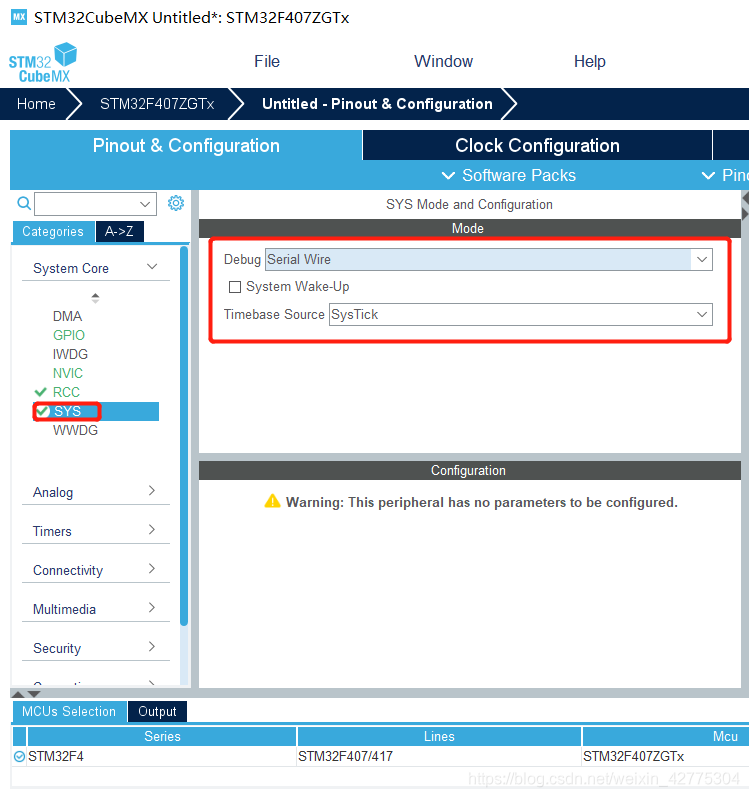This screenshot has height=797, width=749.
Task: Click the search magnifier icon
Action: (x=24, y=203)
